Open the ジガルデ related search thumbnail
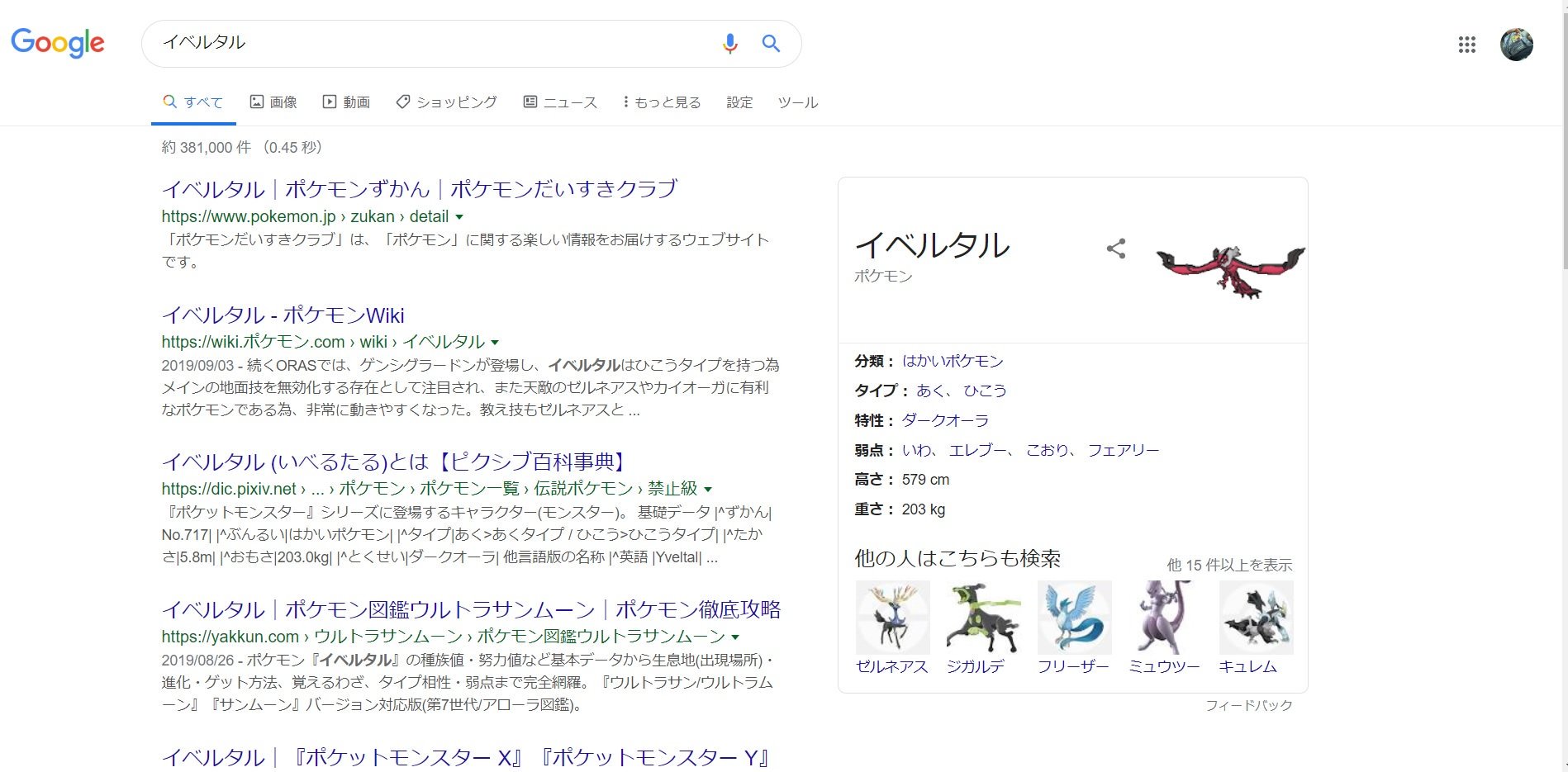This screenshot has width=1568, height=772. [x=984, y=618]
